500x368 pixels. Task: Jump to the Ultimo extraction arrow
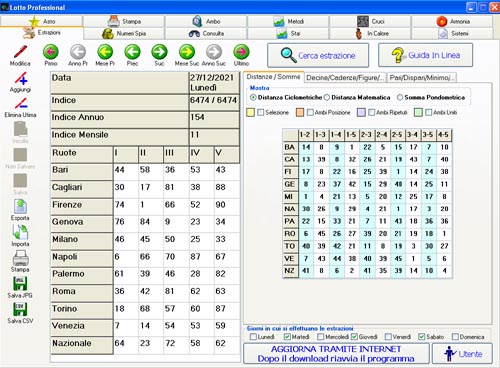coord(241,52)
